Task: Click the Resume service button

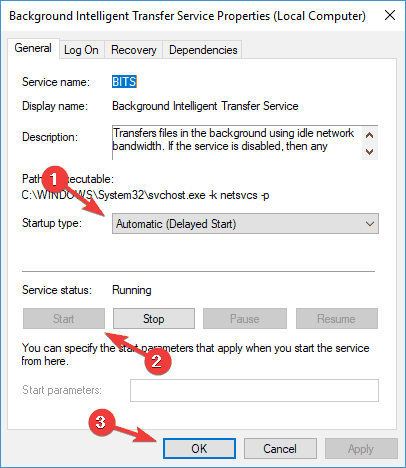Action: click(337, 319)
